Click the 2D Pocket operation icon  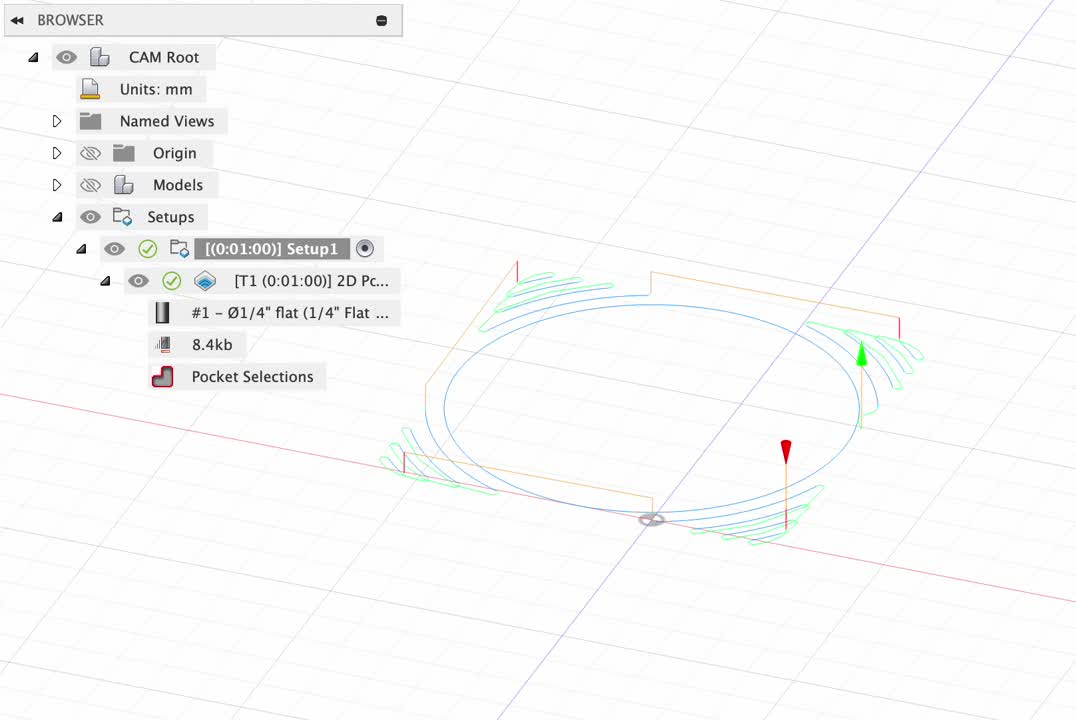click(x=205, y=281)
